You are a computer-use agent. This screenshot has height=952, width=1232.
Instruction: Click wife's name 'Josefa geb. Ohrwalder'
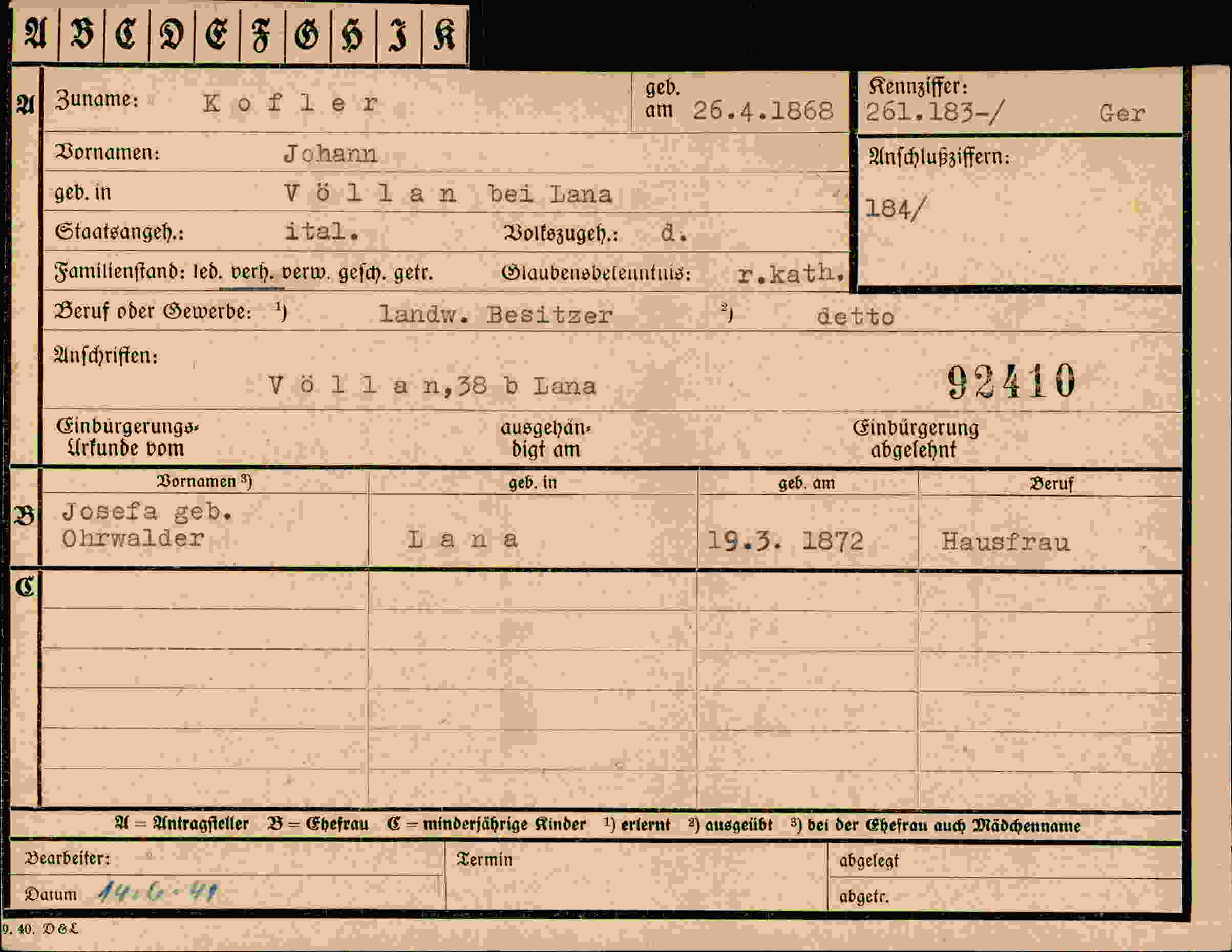click(x=146, y=525)
